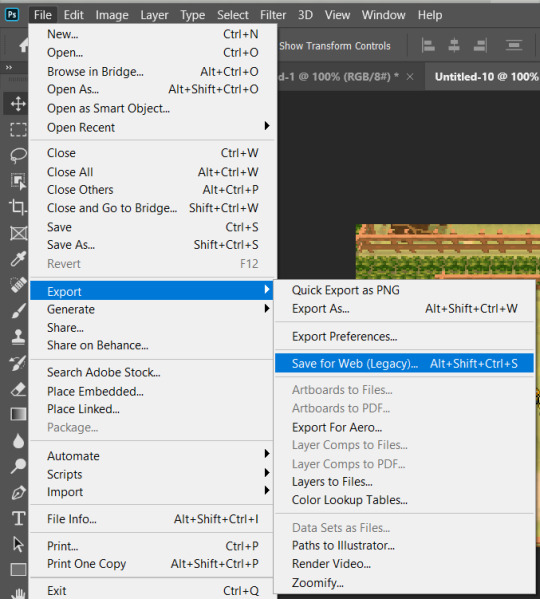
Task: Select the Eraser tool
Action: pos(18,389)
